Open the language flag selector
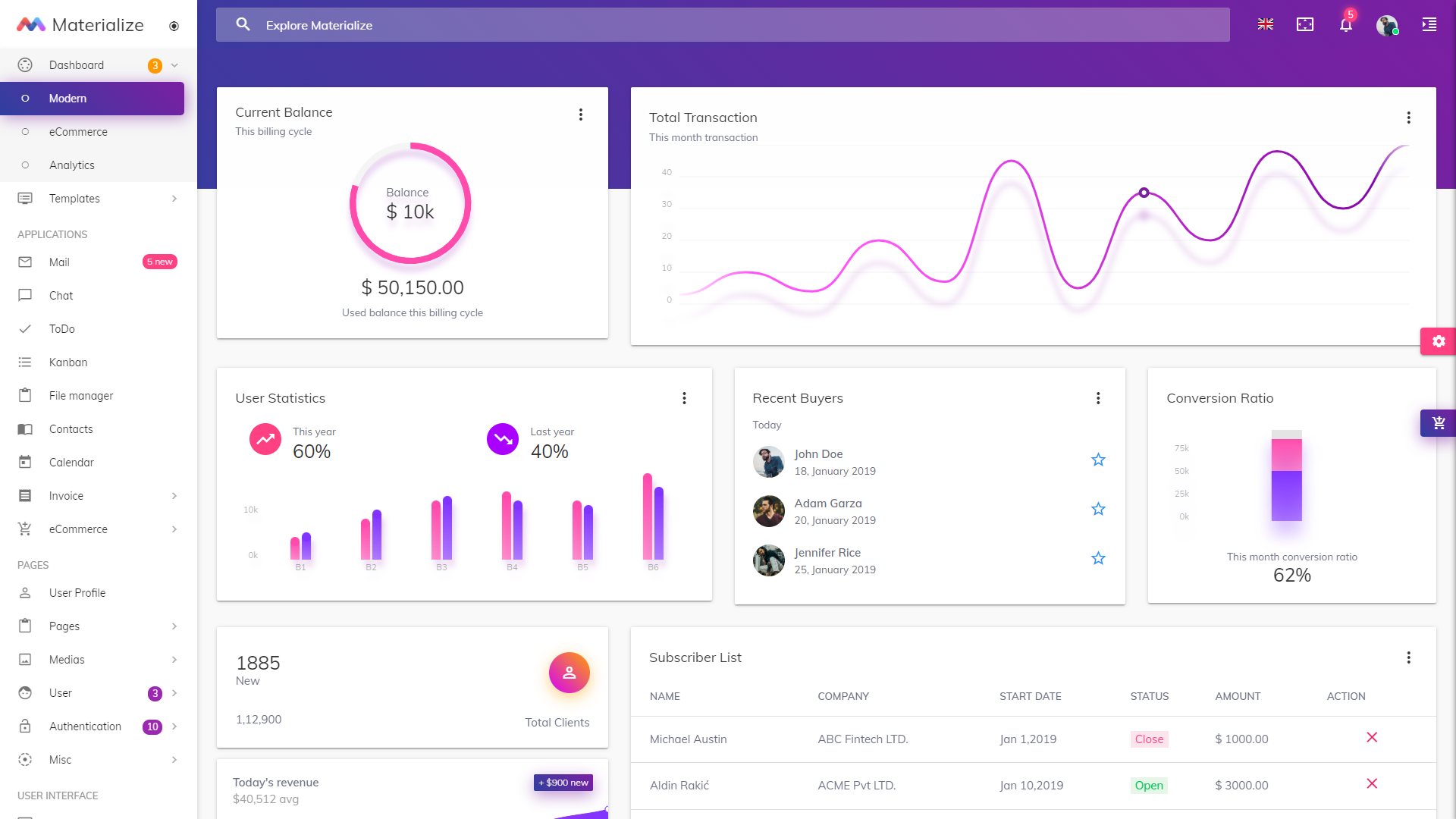The width and height of the screenshot is (1456, 819). tap(1265, 25)
